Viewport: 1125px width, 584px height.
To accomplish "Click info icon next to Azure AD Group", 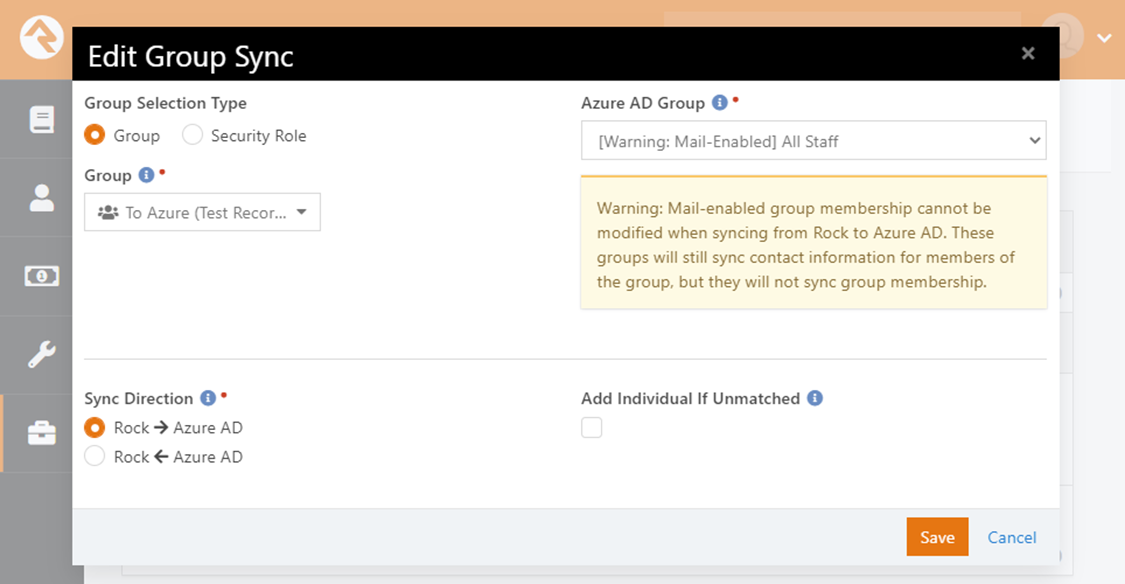I will 720,103.
